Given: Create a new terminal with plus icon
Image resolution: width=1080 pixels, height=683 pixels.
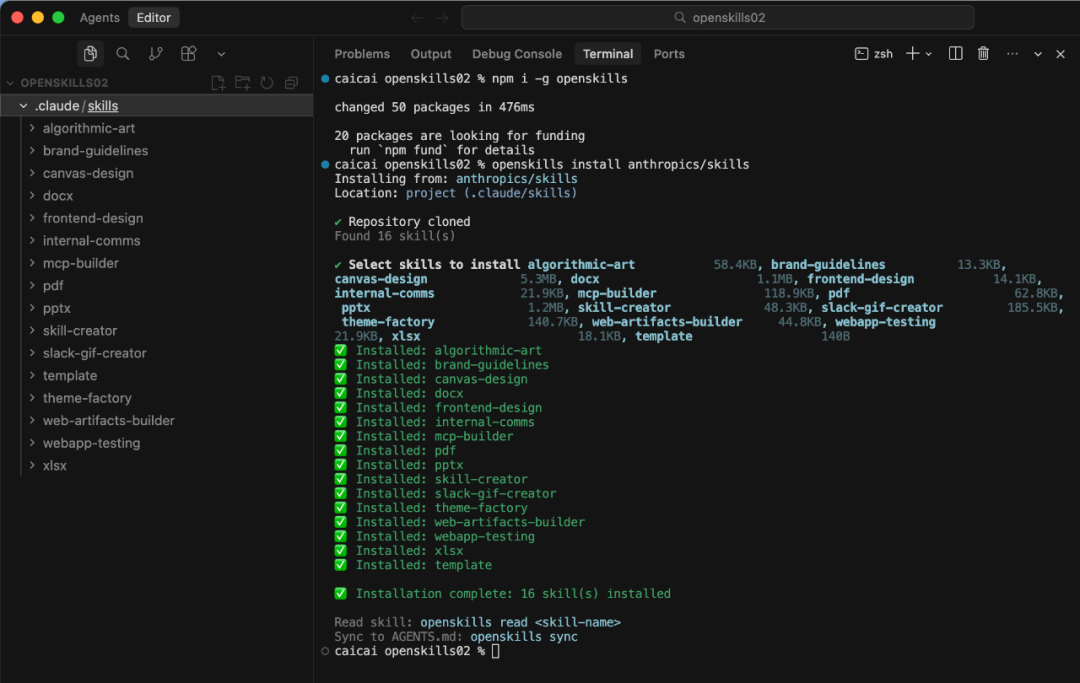Looking at the screenshot, I should tap(912, 54).
